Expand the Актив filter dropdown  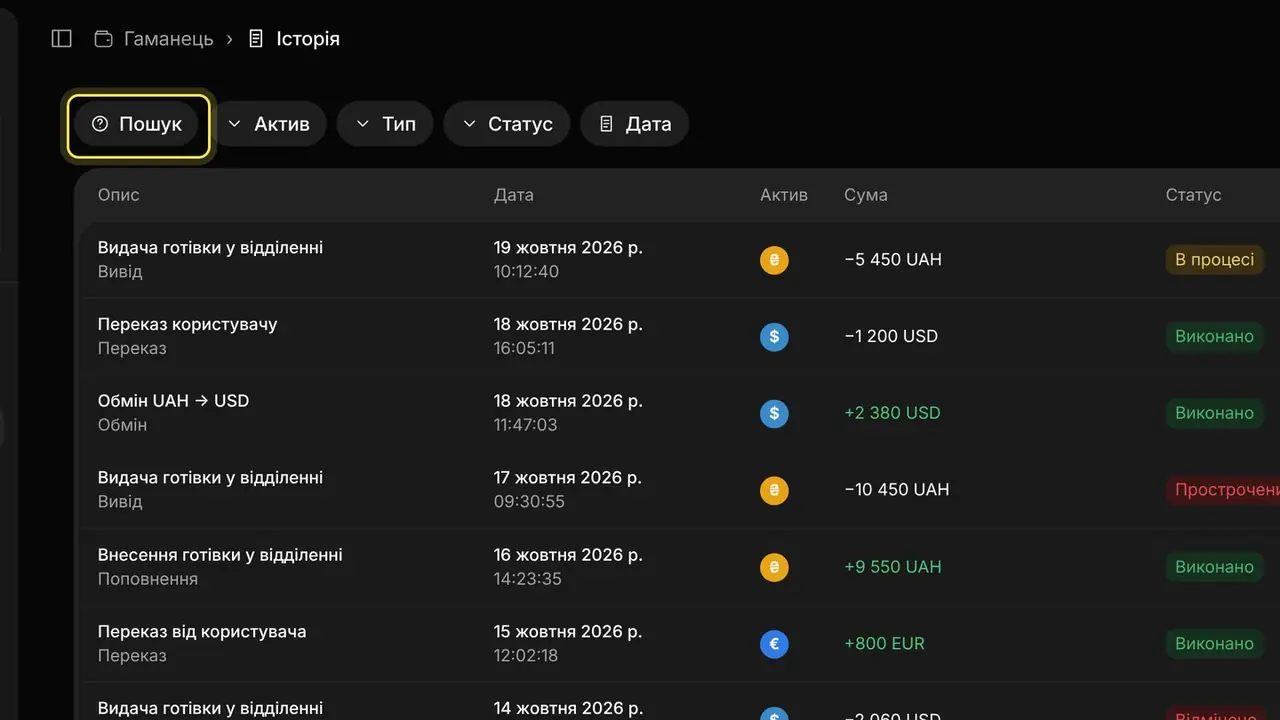(x=269, y=125)
